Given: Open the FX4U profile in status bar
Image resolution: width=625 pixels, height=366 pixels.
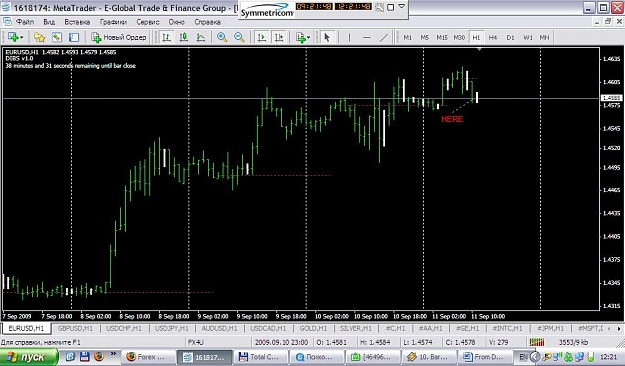Looking at the screenshot, I should [x=195, y=342].
